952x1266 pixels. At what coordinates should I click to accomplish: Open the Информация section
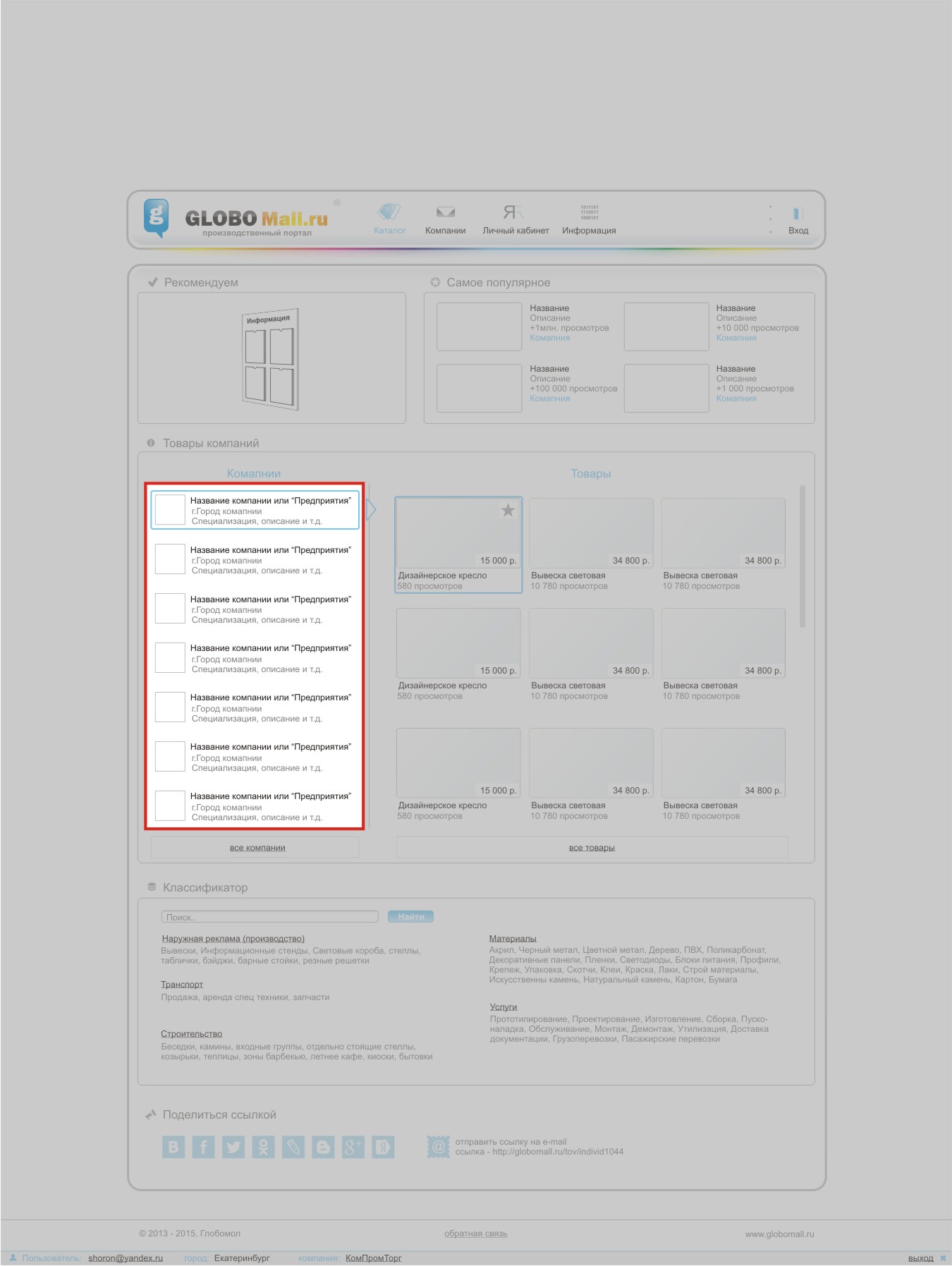(x=589, y=220)
